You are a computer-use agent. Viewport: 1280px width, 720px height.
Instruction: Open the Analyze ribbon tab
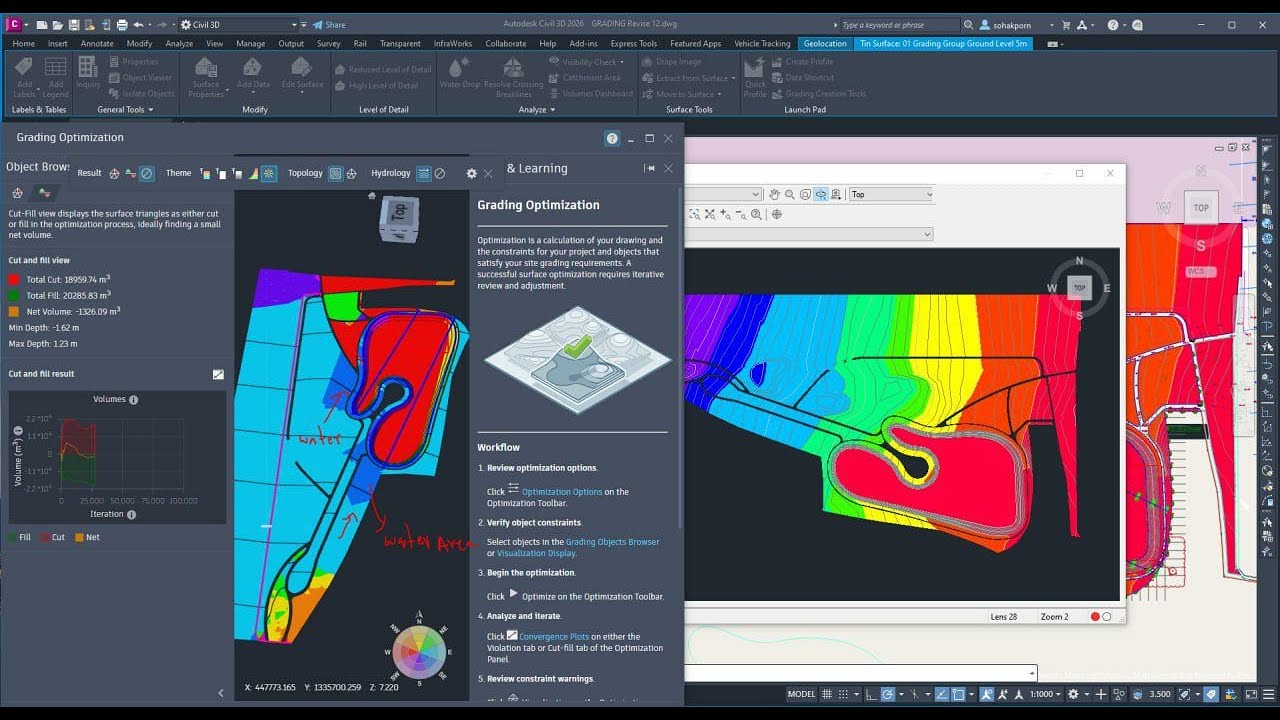click(179, 43)
